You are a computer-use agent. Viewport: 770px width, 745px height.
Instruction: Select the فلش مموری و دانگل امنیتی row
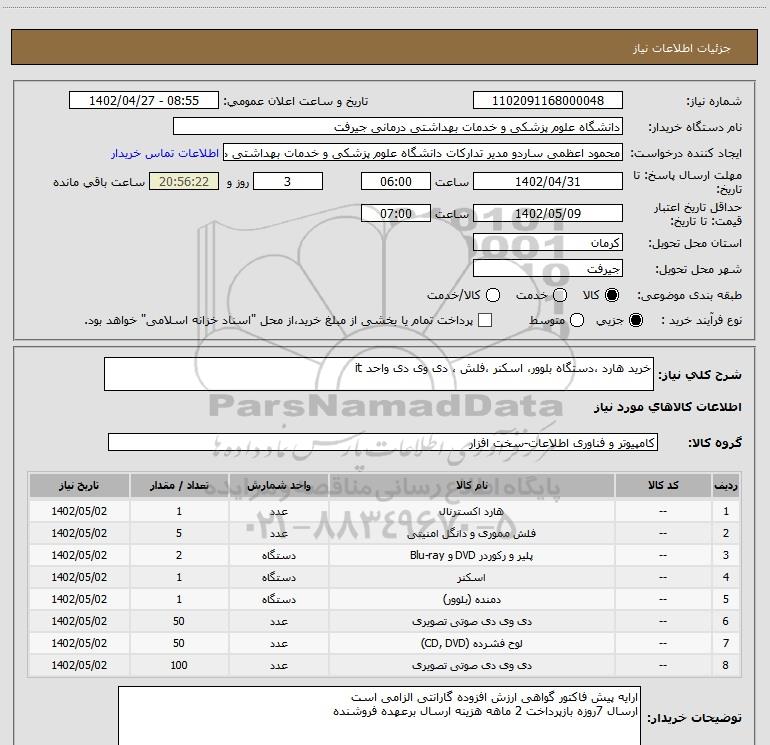coord(384,533)
